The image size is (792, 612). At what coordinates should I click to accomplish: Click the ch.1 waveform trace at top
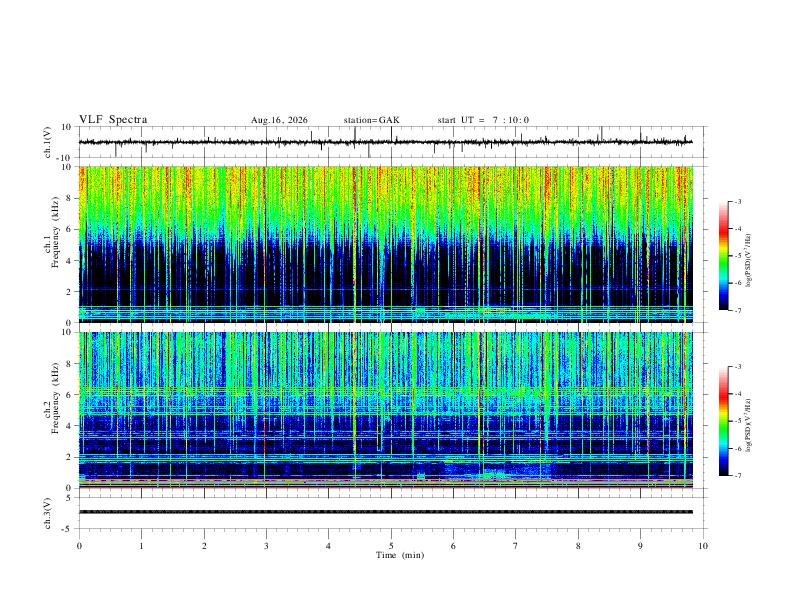(386, 142)
